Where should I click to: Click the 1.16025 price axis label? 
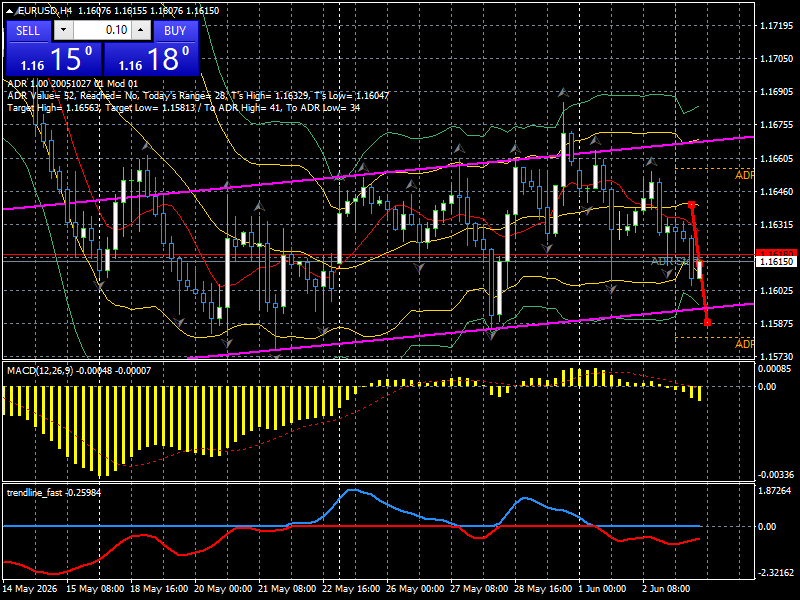pos(776,291)
